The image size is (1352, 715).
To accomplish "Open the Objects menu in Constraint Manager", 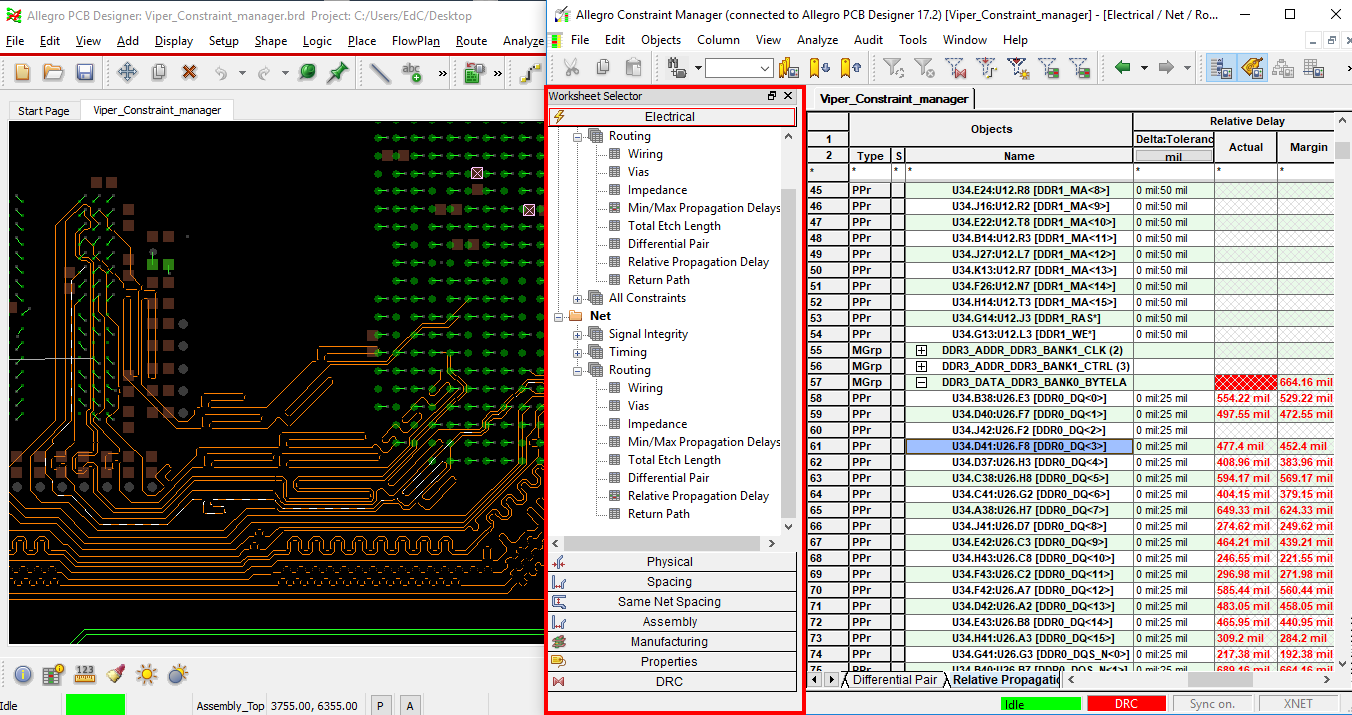I will pyautogui.click(x=661, y=40).
